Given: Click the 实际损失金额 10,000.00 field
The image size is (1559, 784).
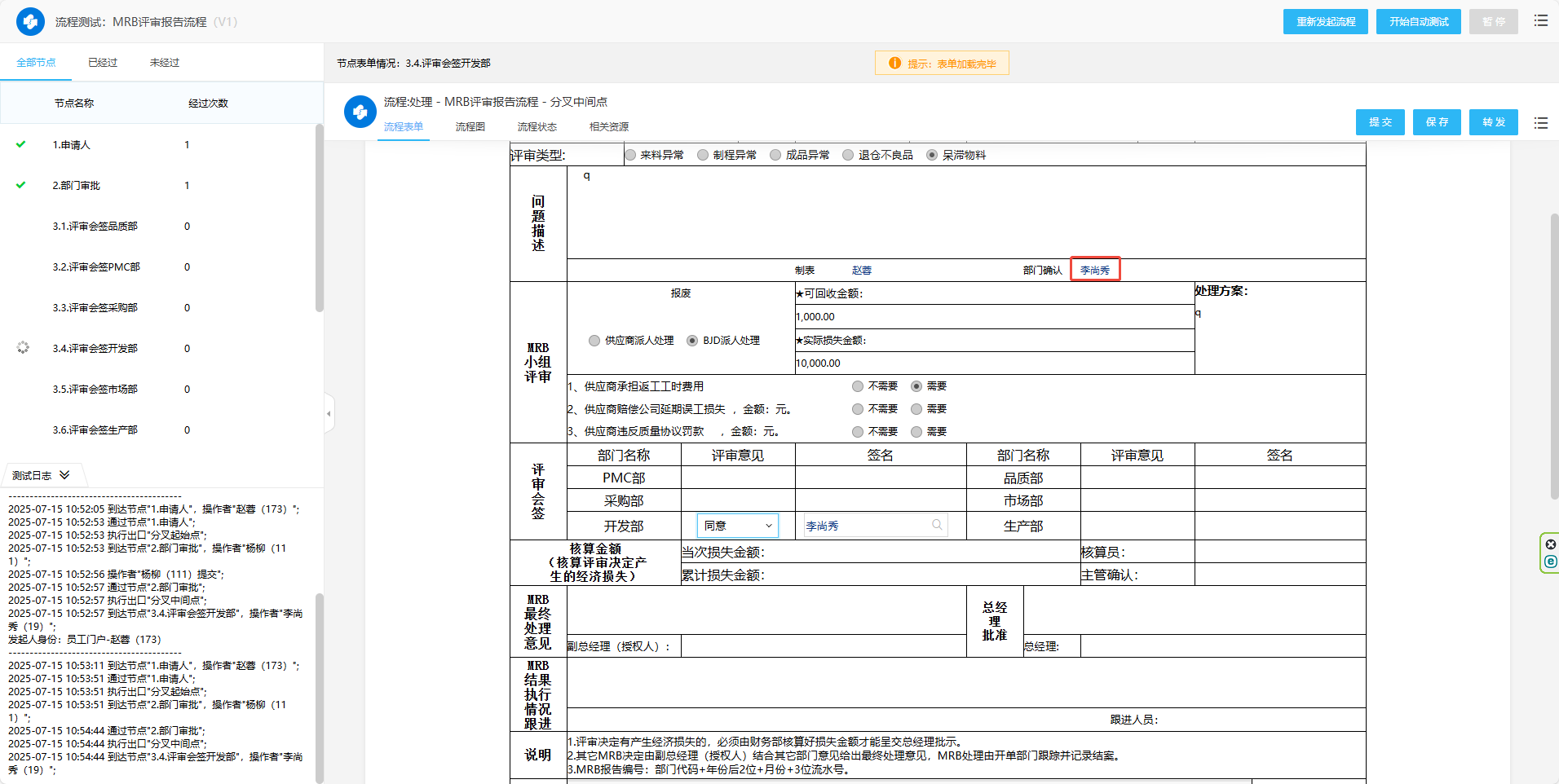Looking at the screenshot, I should [995, 363].
